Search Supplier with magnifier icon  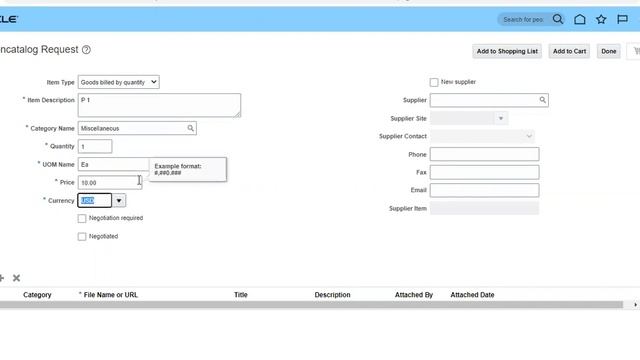point(542,100)
